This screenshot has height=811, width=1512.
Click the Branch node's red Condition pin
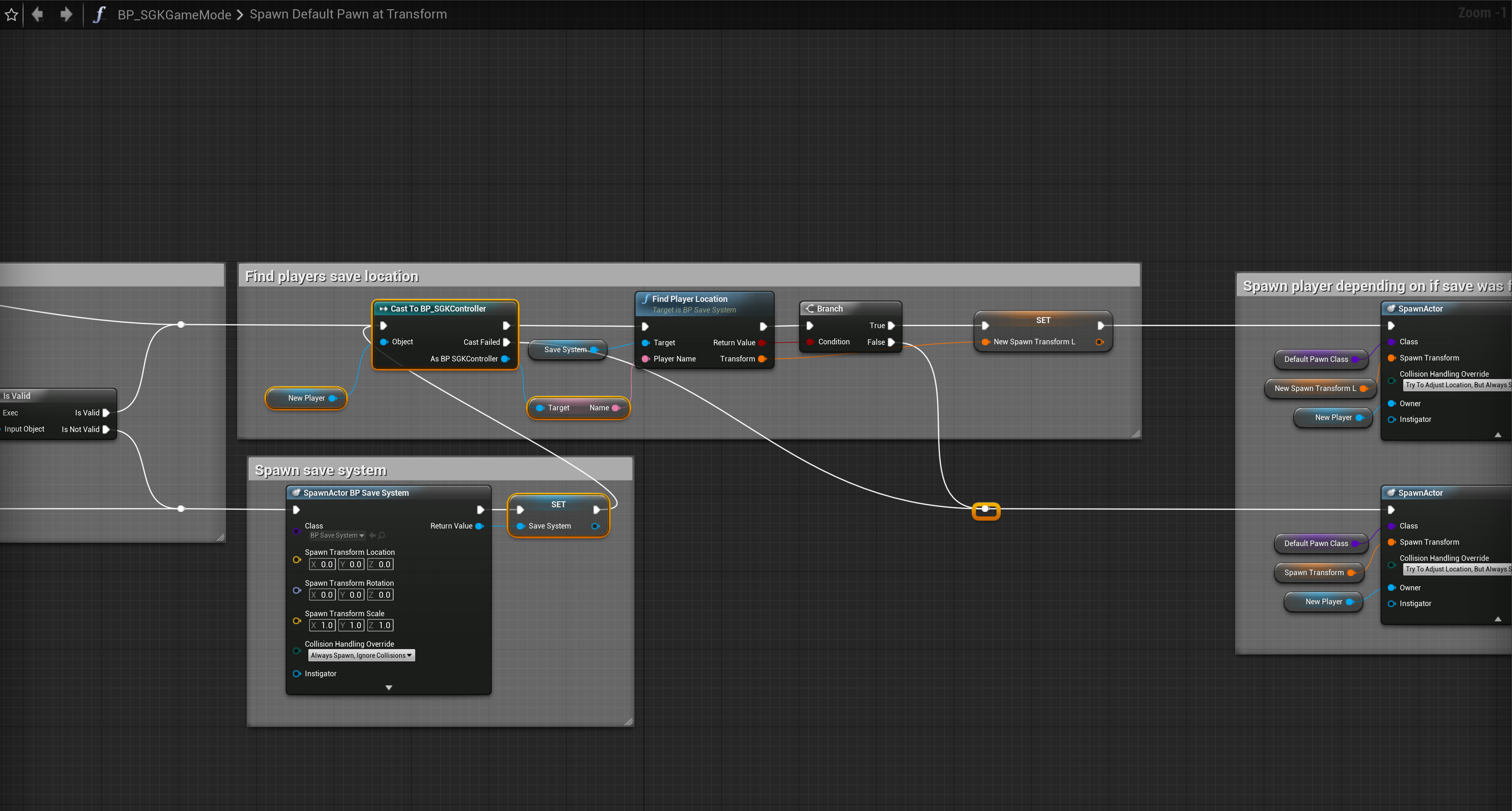point(810,342)
